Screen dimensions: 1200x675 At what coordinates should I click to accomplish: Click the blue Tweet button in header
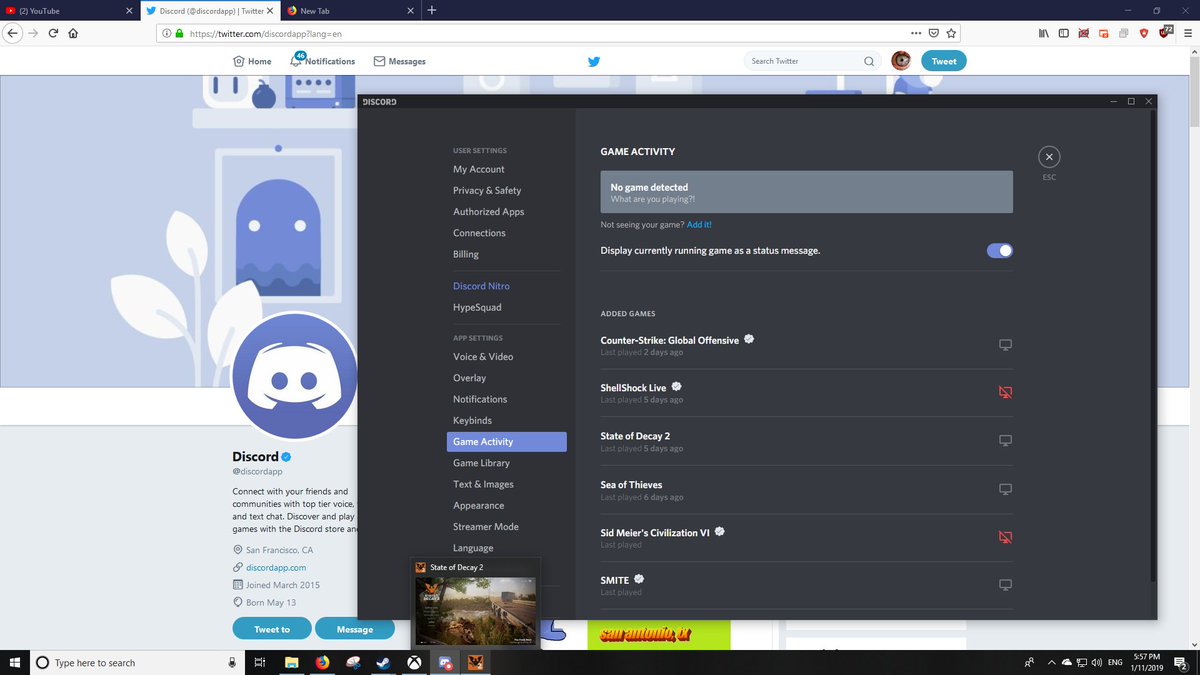(x=944, y=61)
